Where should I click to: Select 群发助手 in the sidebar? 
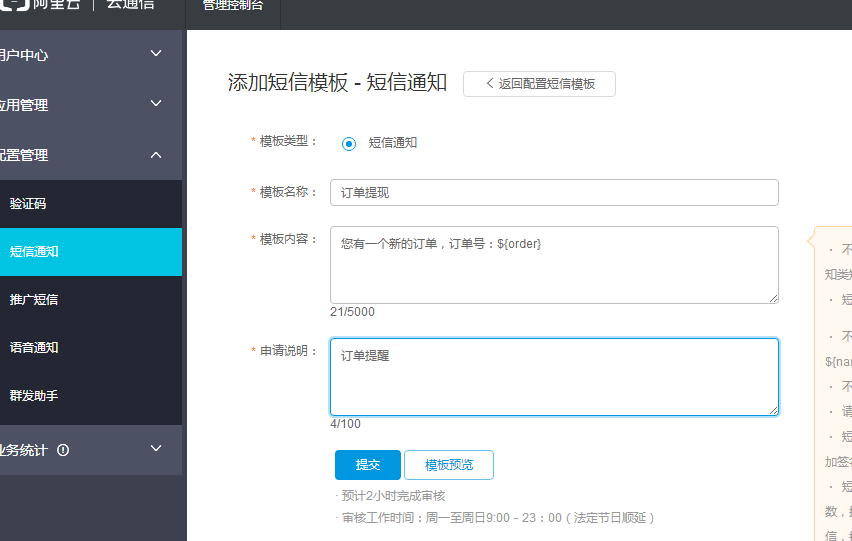click(34, 396)
